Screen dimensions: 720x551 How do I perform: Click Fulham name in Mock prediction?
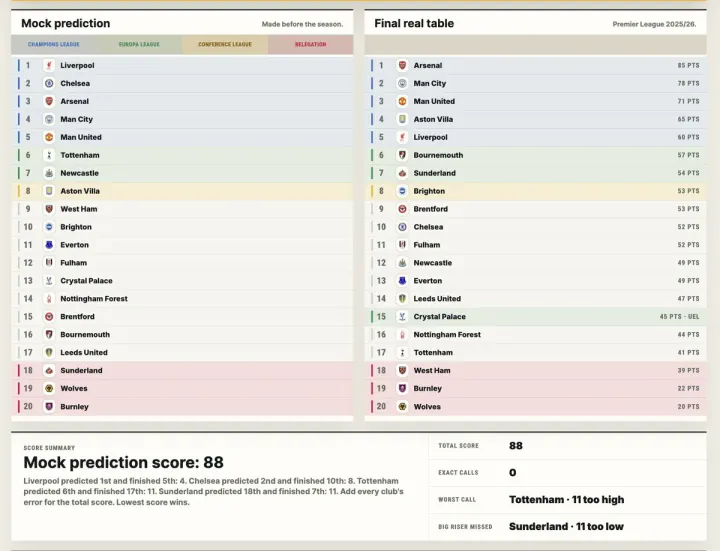(x=73, y=263)
